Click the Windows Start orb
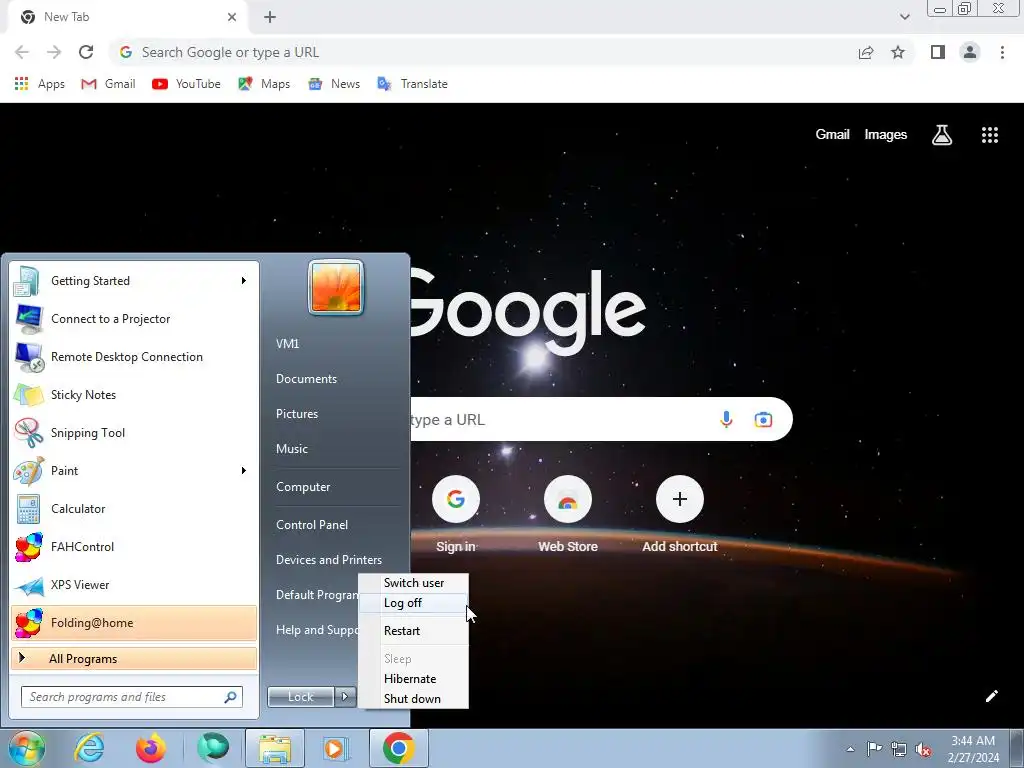The image size is (1024, 768). 27,748
